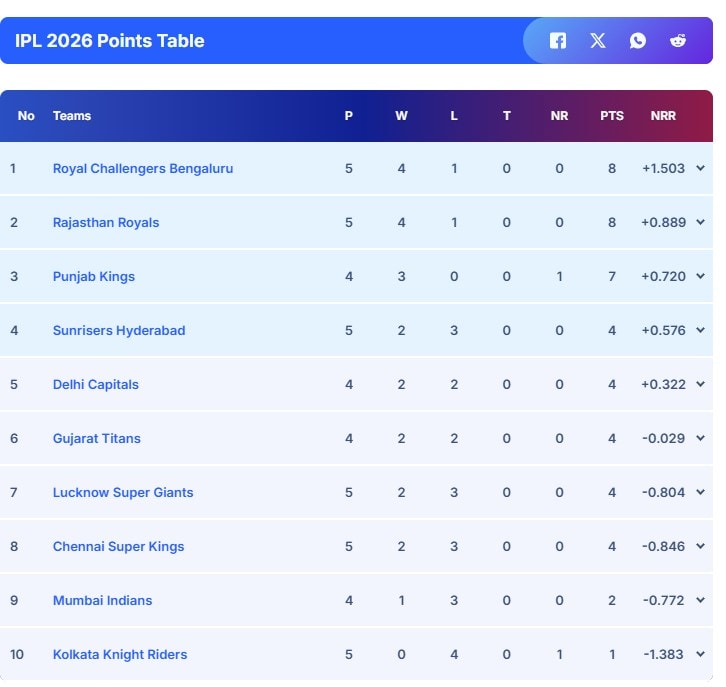Expand Delhi Capitals row chevron
This screenshot has height=687, width=726.
pyautogui.click(x=700, y=385)
